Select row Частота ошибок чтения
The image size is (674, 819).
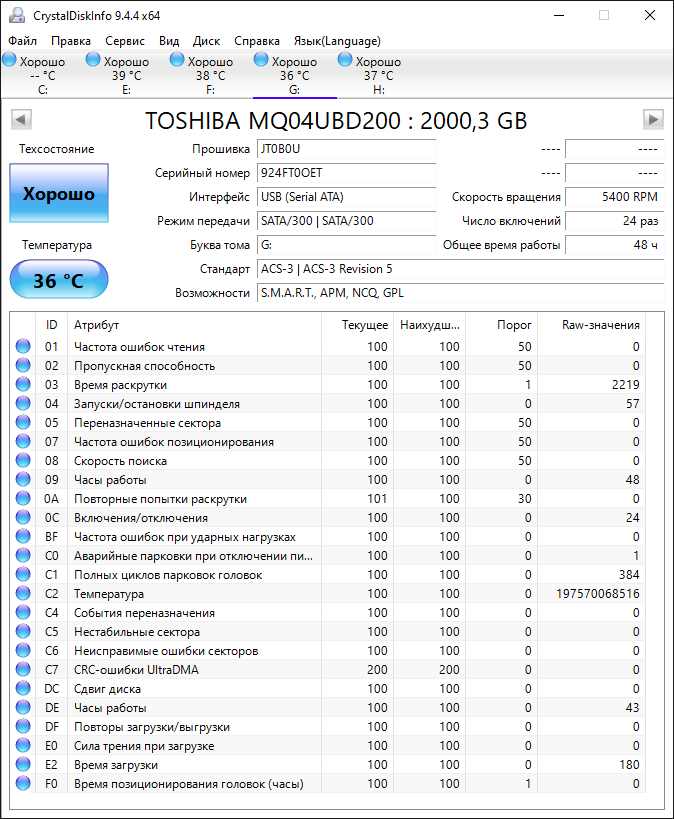tap(329, 346)
